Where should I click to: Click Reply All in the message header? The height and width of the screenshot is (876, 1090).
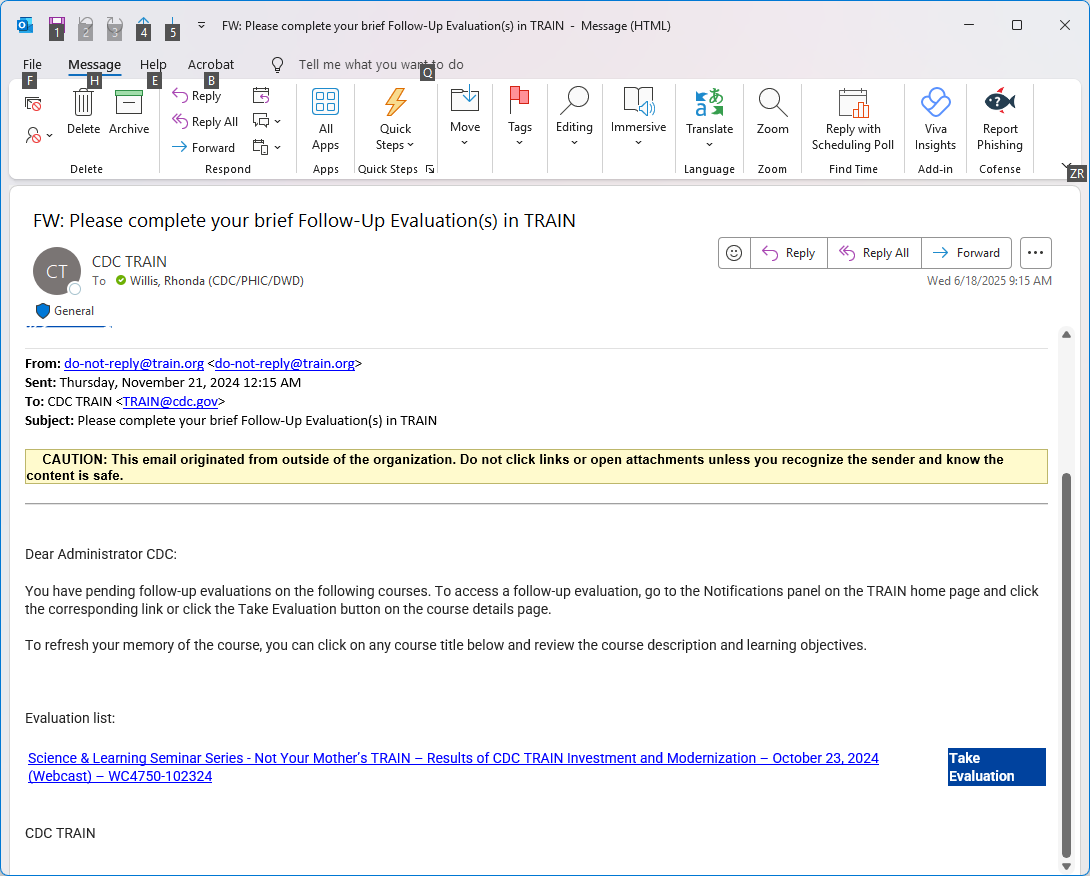(x=874, y=253)
